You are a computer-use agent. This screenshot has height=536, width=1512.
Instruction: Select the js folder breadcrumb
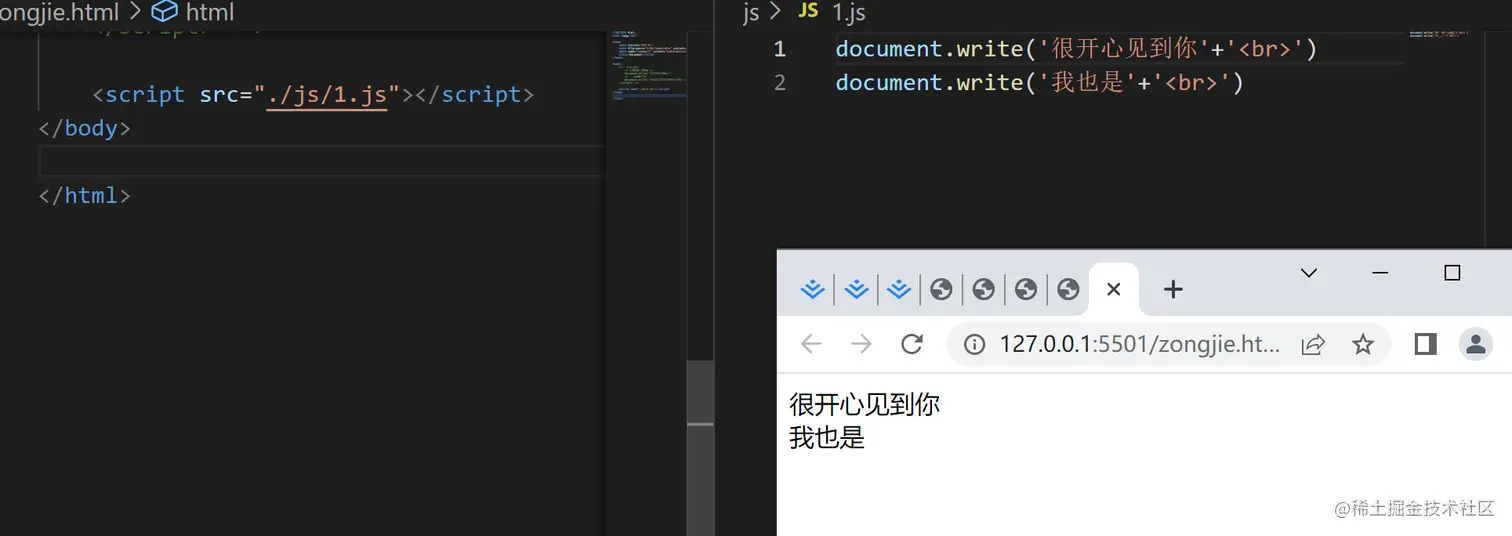pos(751,12)
